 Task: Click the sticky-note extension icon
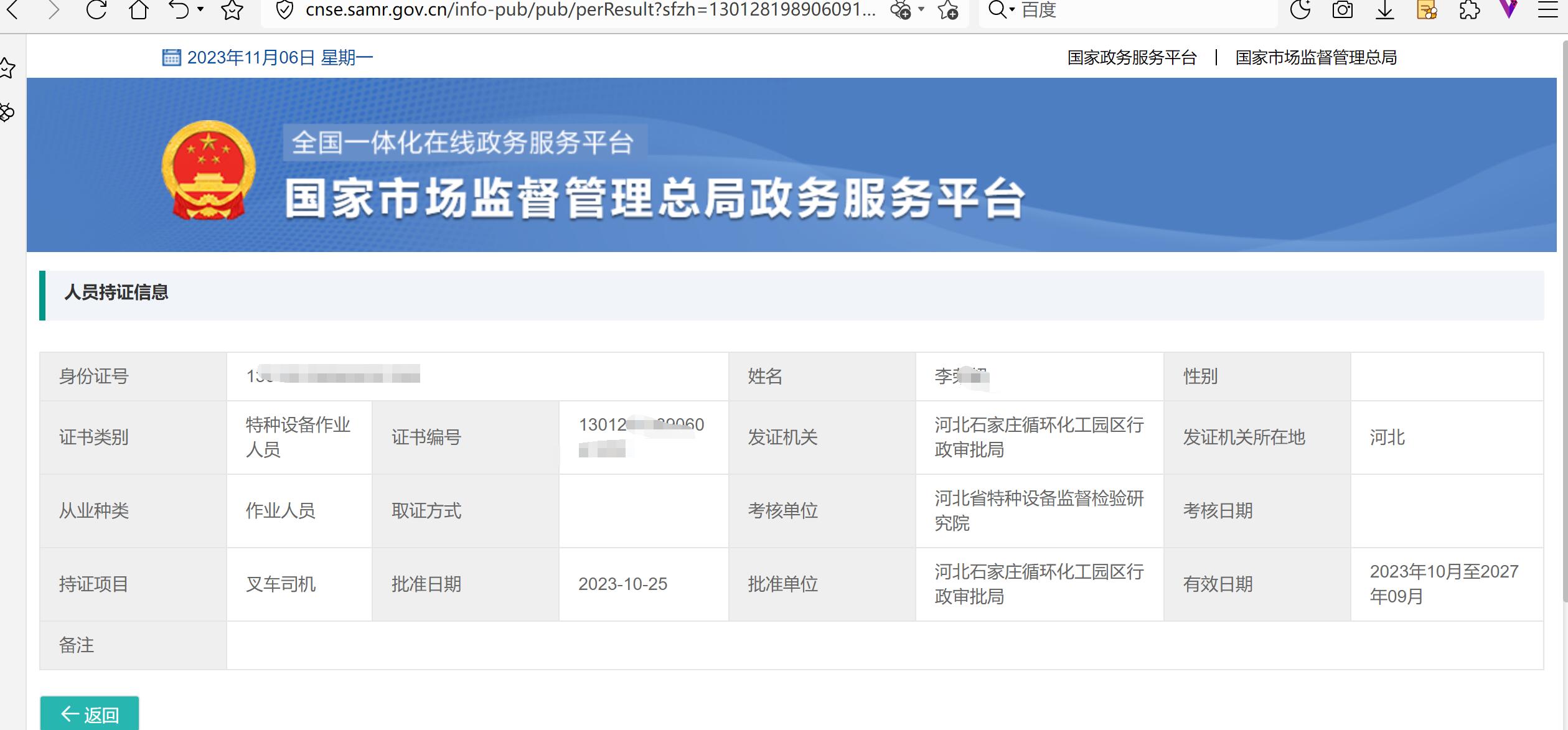[x=1426, y=10]
